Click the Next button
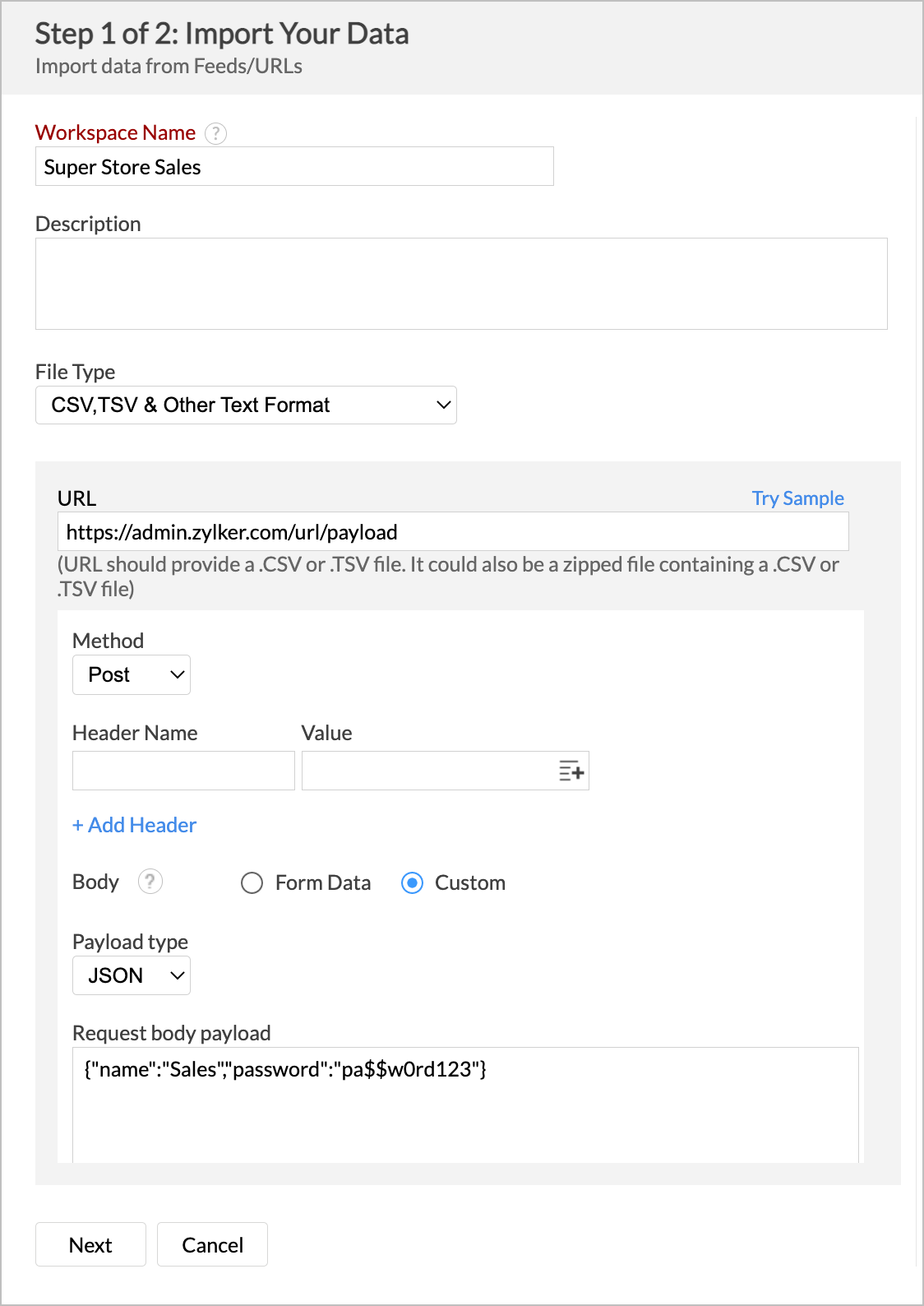 pyautogui.click(x=90, y=1244)
